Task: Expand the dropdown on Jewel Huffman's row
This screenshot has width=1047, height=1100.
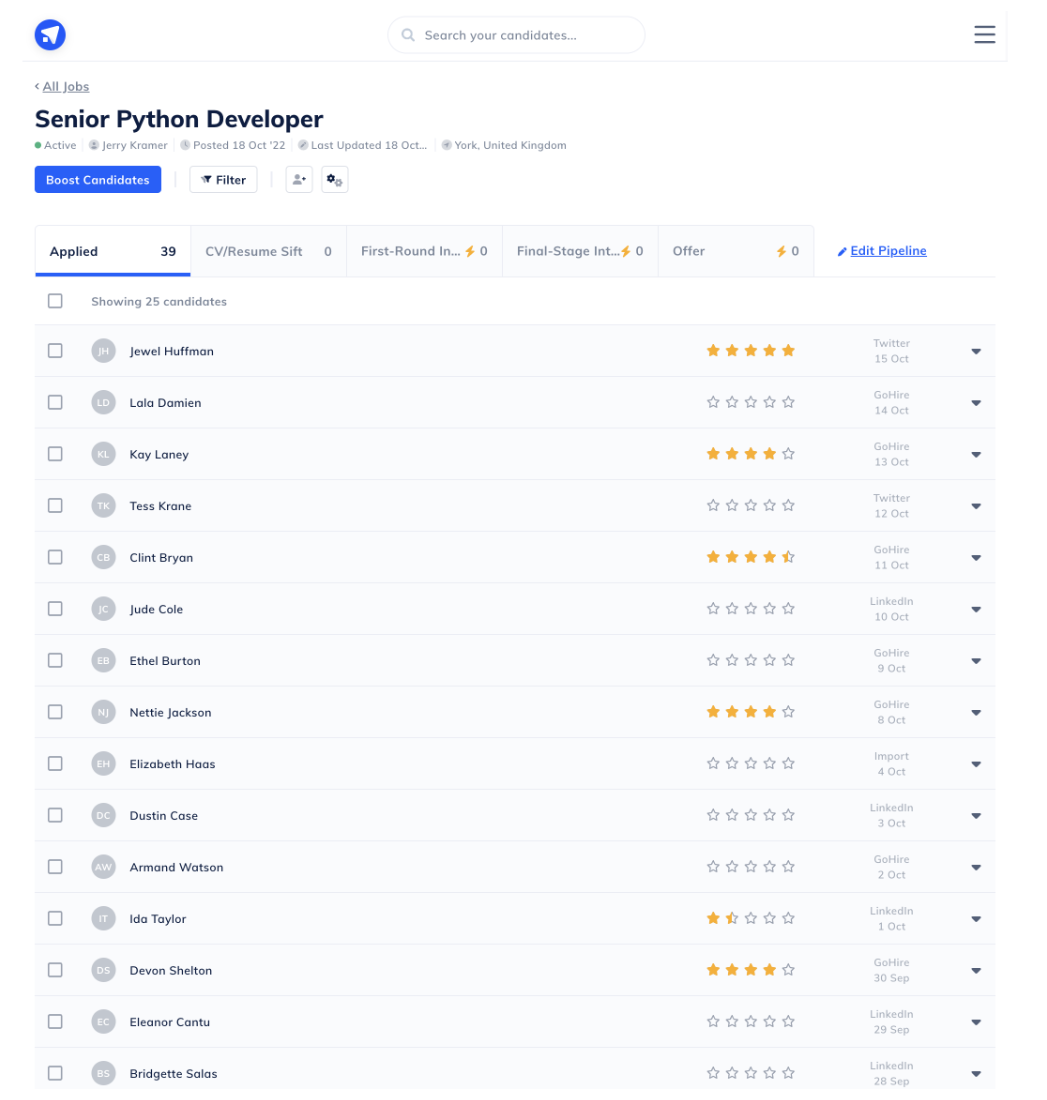Action: [975, 351]
